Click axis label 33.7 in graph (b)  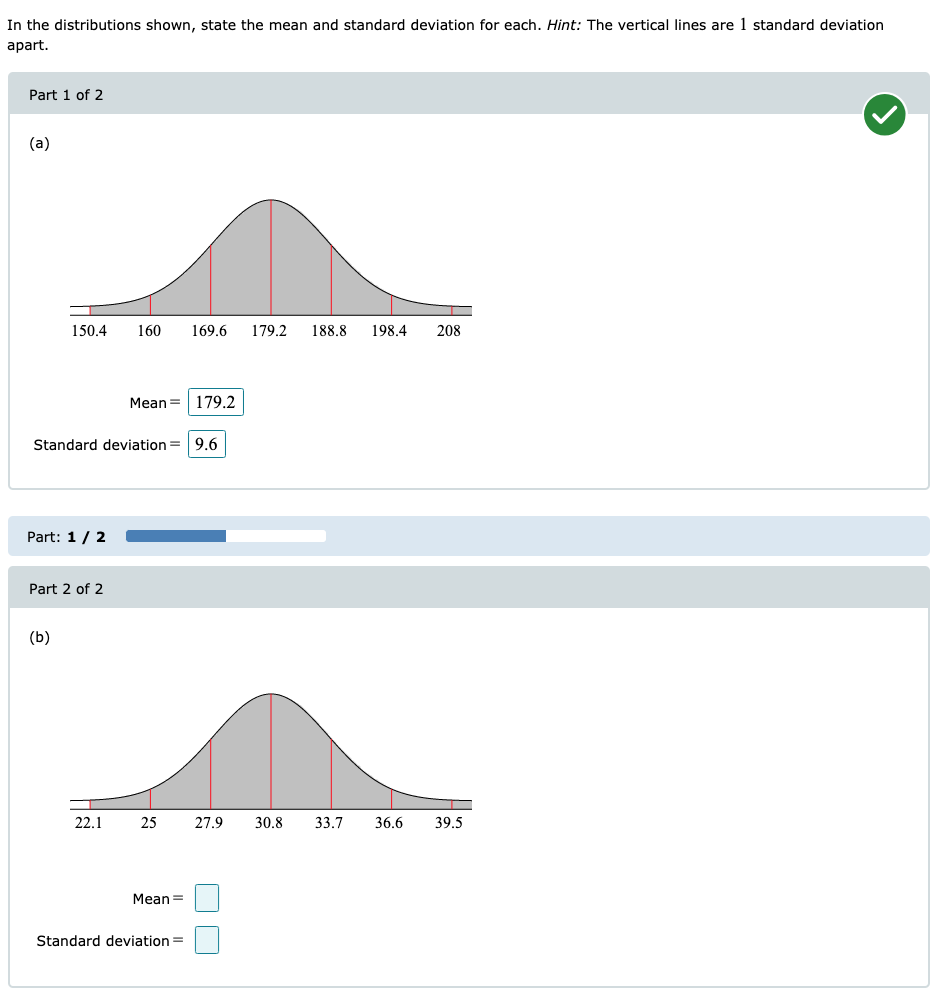329,823
